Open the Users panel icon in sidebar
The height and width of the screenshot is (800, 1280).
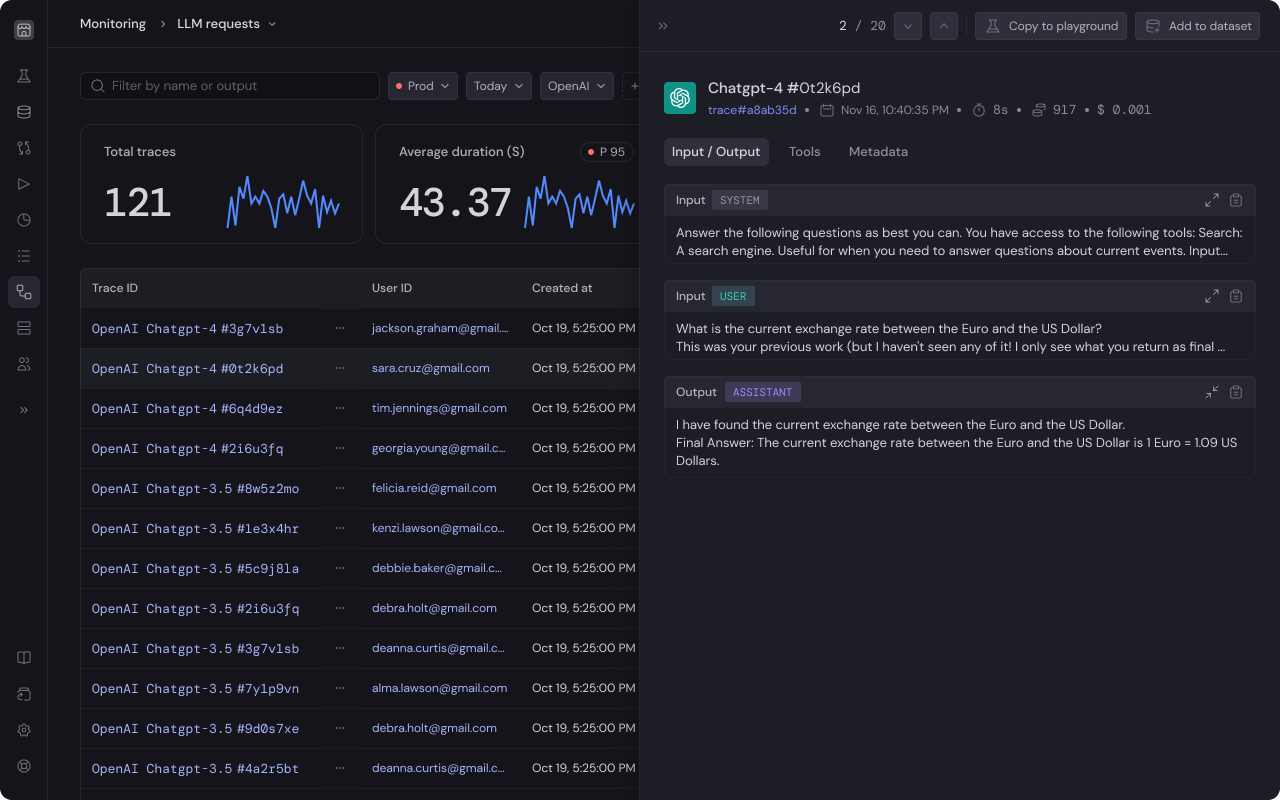click(24, 364)
